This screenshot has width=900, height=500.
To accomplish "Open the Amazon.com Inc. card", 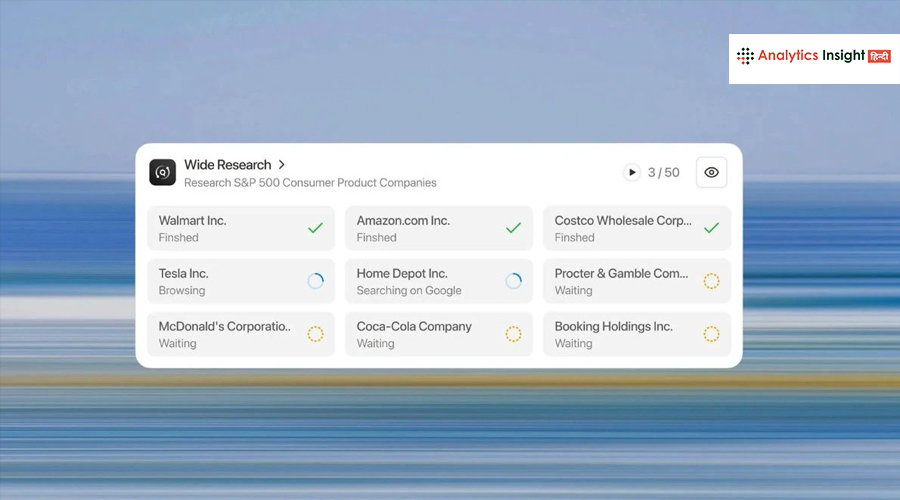I will point(439,228).
